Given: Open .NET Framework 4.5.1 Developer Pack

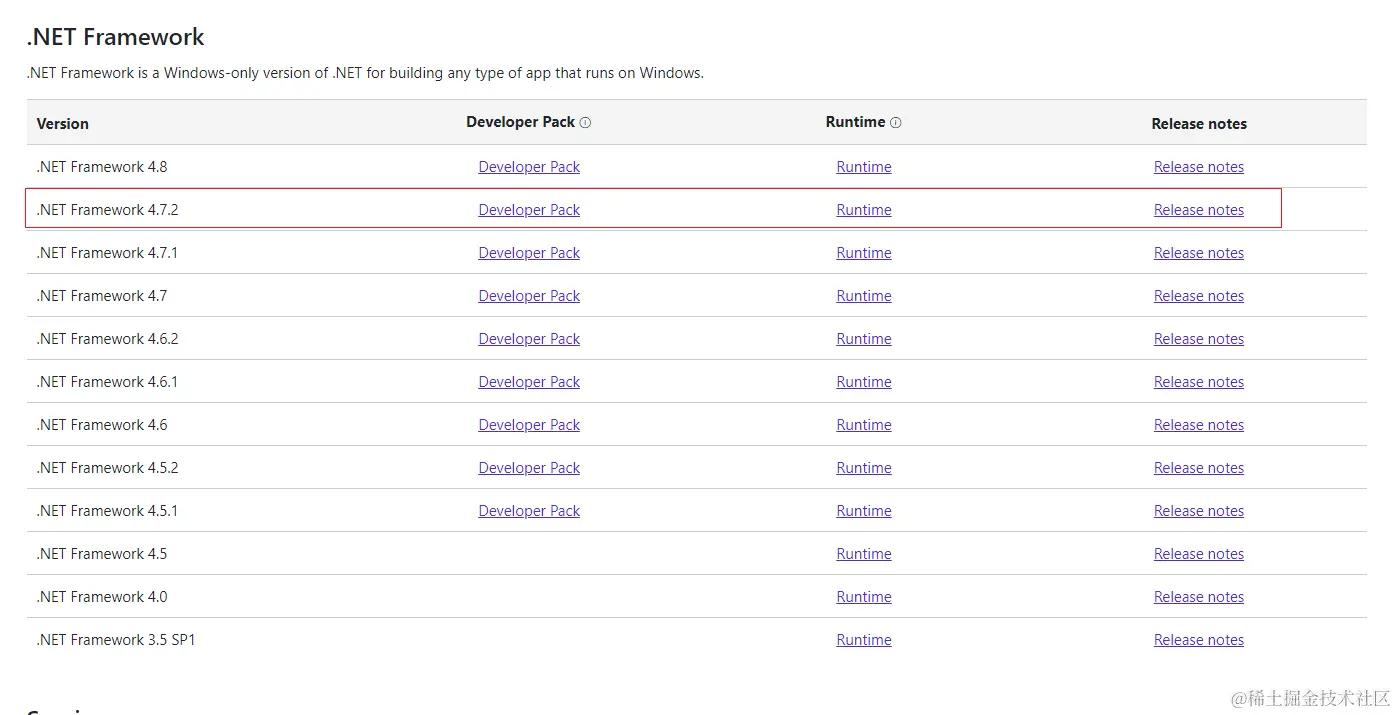Looking at the screenshot, I should 529,511.
